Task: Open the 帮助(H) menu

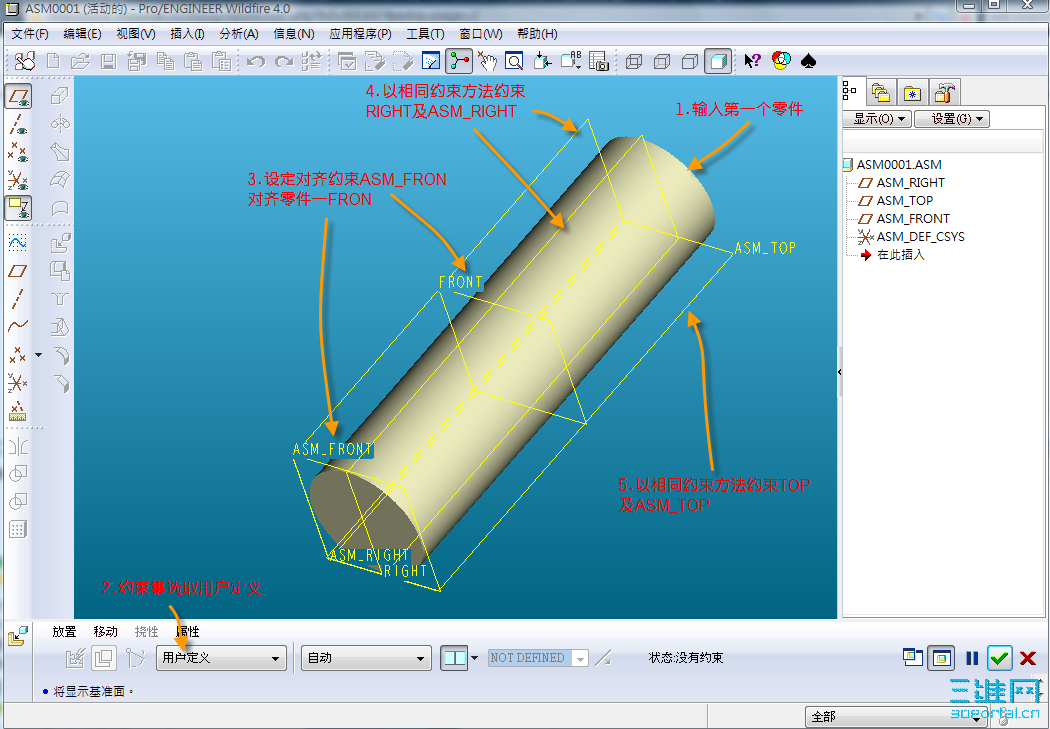Action: [537, 33]
